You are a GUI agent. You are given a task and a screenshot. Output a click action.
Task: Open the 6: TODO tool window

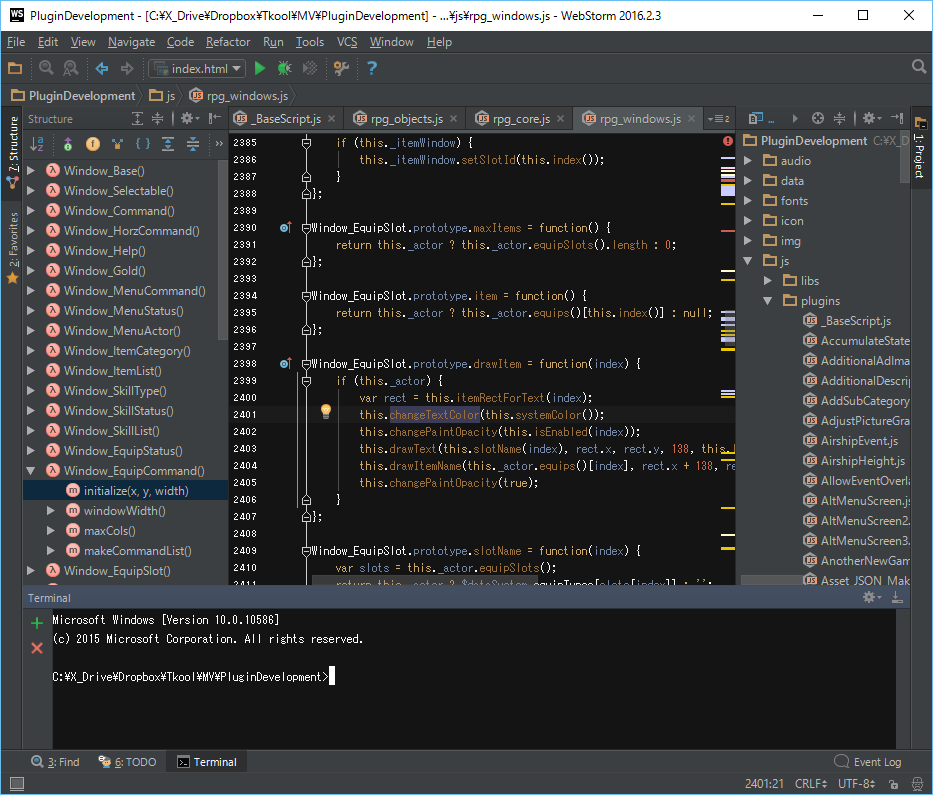[x=127, y=762]
